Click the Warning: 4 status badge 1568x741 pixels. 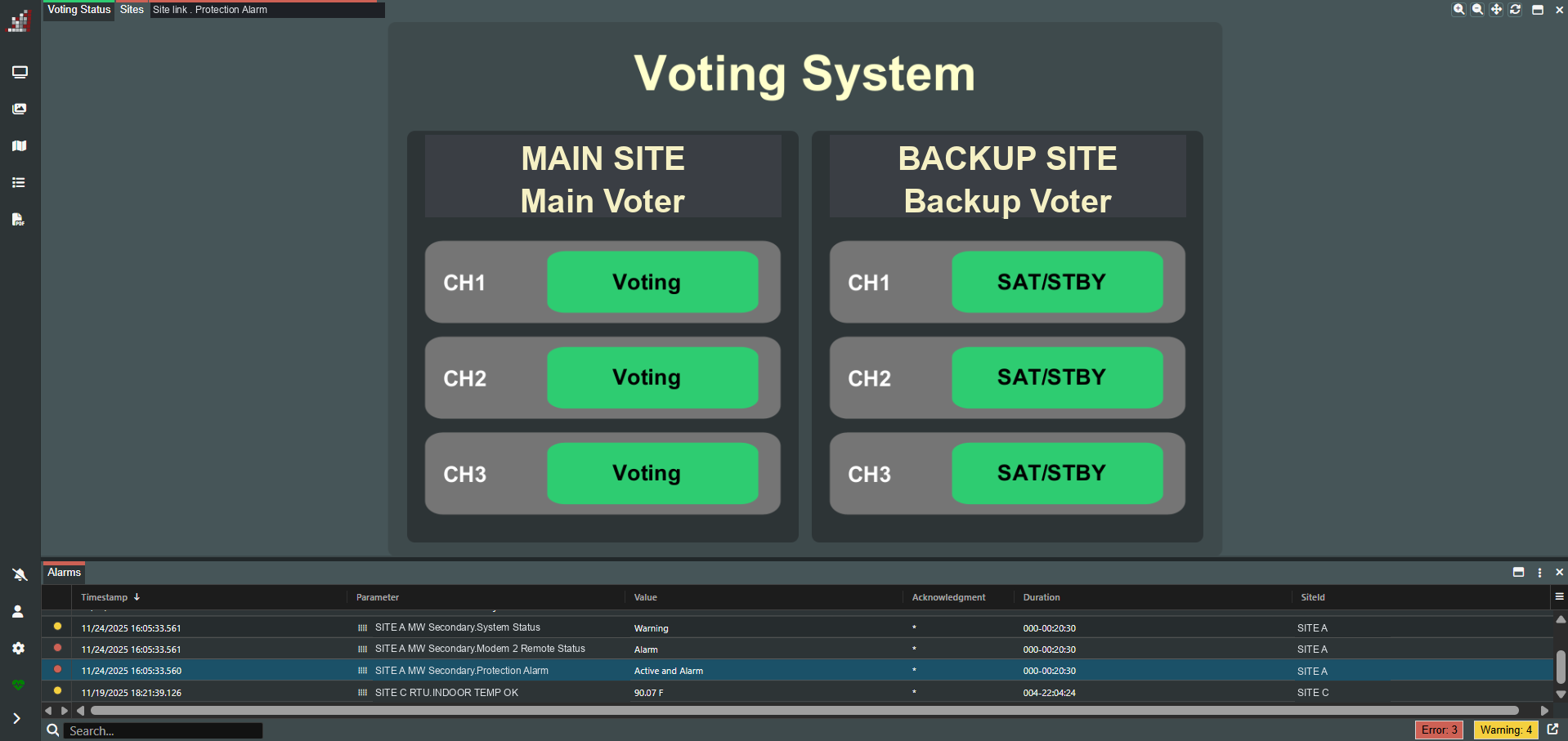click(1506, 730)
